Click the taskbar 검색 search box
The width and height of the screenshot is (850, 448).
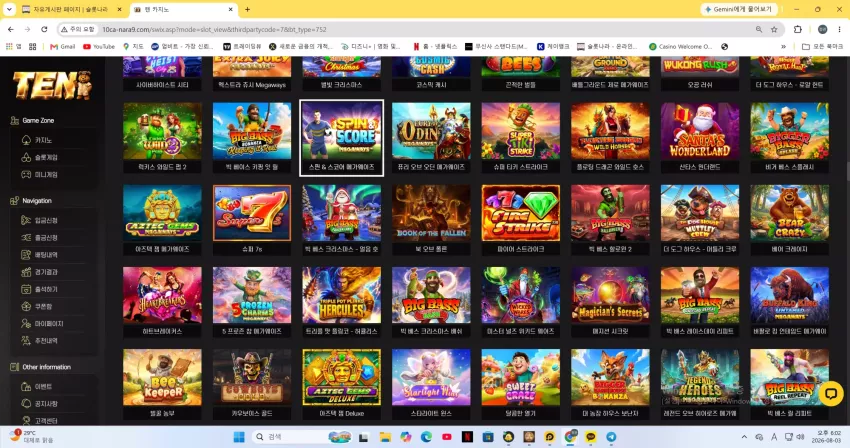coord(304,437)
